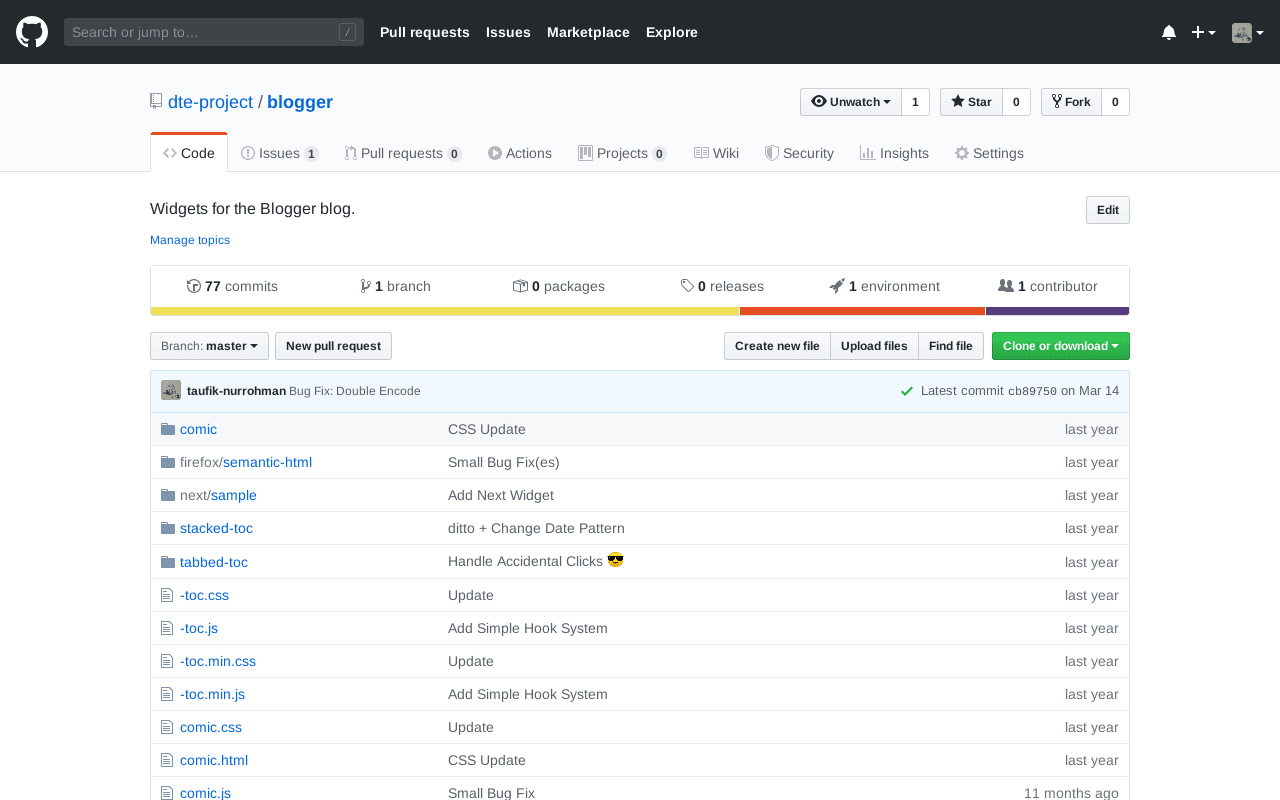This screenshot has width=1280, height=800.
Task: Edit the repository description
Action: click(1108, 210)
